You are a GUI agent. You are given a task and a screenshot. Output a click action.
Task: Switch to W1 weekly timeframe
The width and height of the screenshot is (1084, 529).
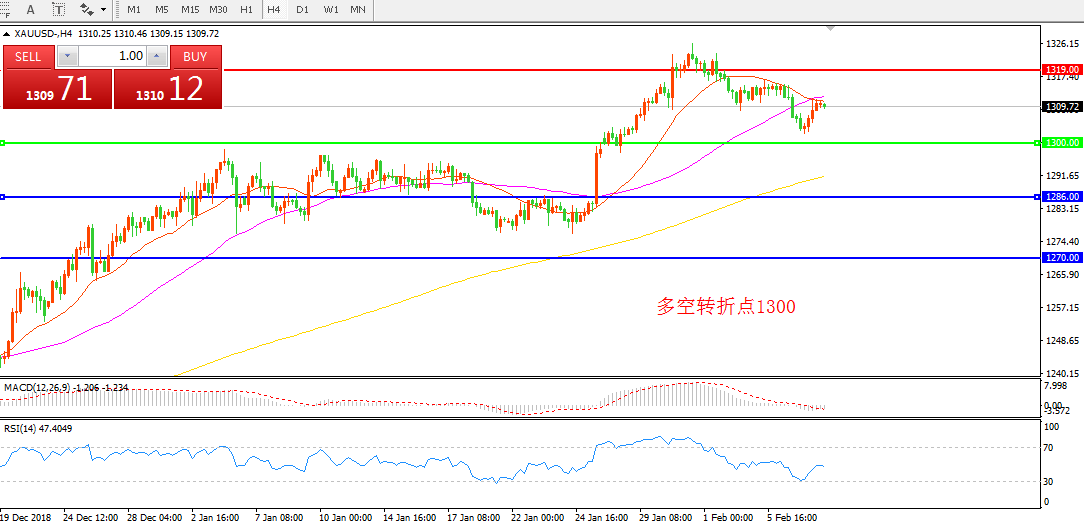[x=330, y=10]
